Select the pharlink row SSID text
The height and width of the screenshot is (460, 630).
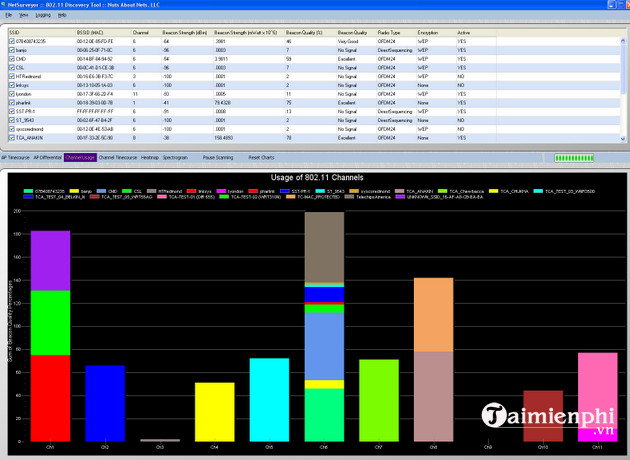pos(23,103)
